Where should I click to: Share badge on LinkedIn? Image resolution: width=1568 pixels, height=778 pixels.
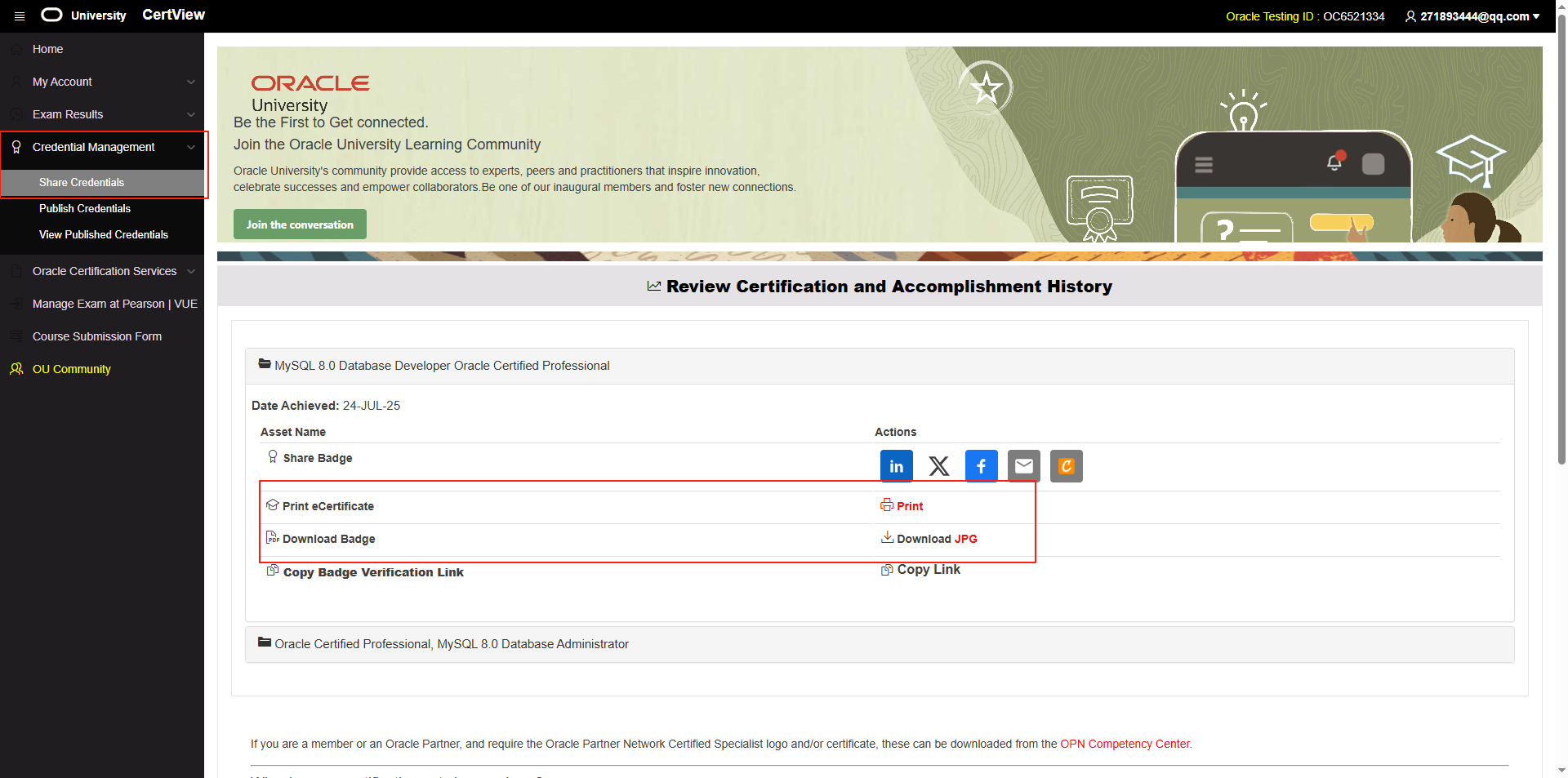coord(896,466)
